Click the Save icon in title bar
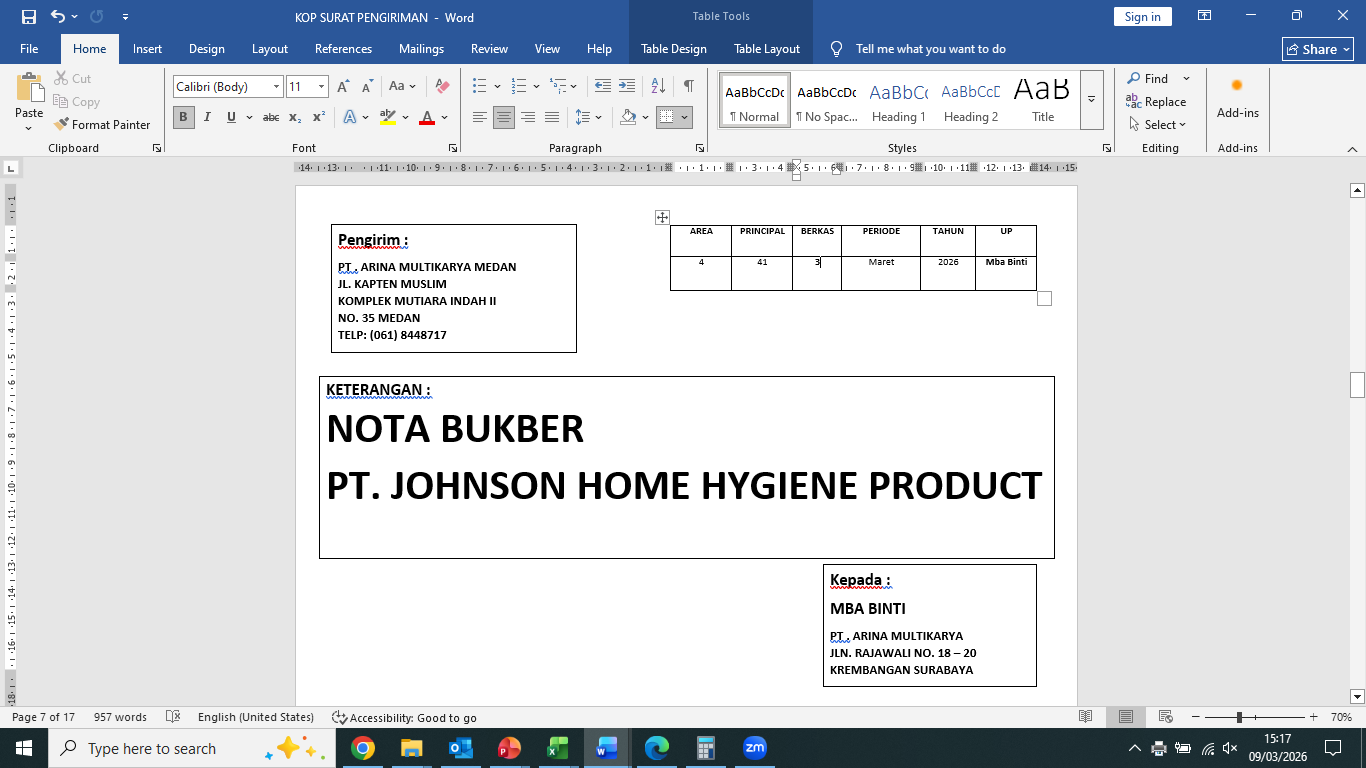The width and height of the screenshot is (1366, 768). point(28,17)
